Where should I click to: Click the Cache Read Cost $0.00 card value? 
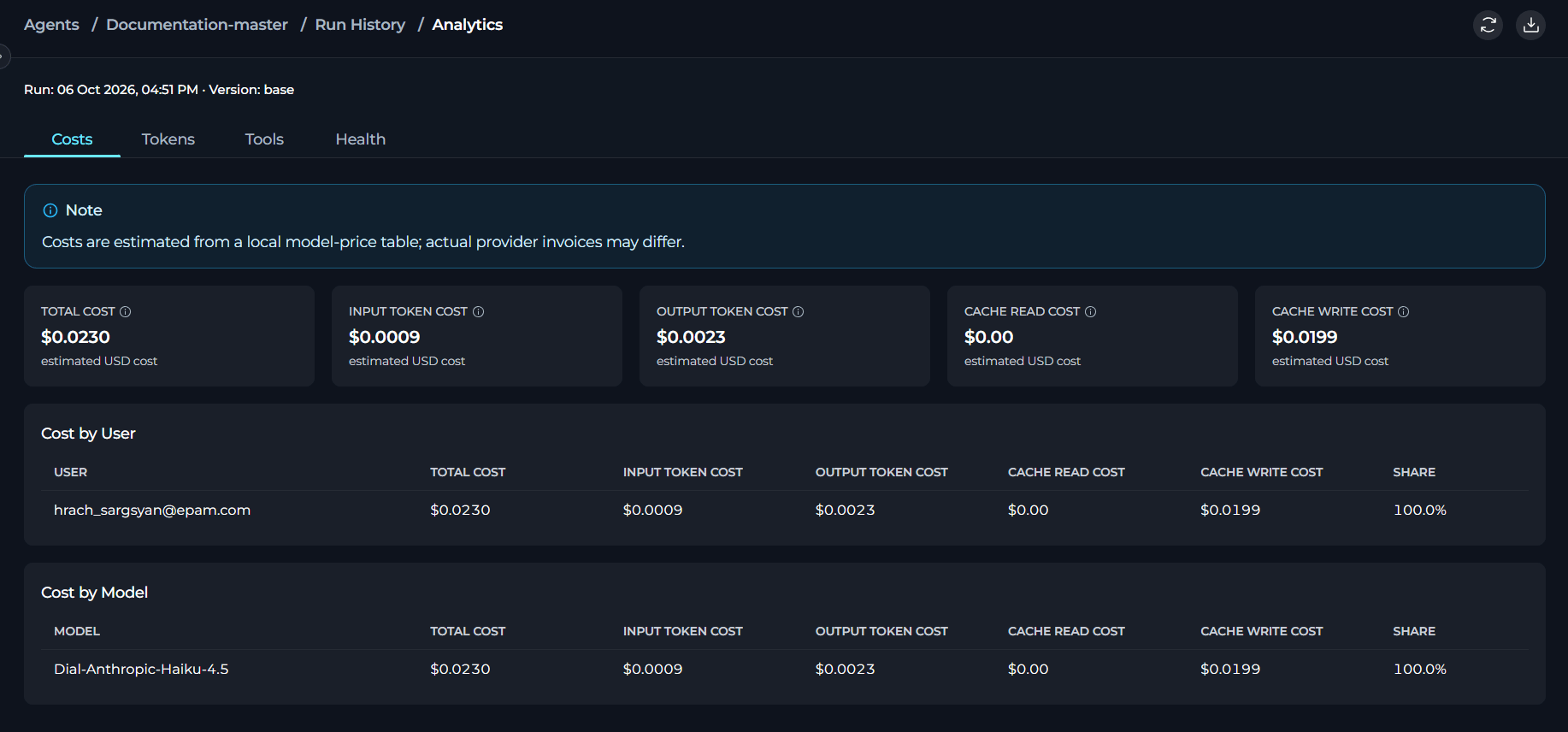click(x=989, y=337)
